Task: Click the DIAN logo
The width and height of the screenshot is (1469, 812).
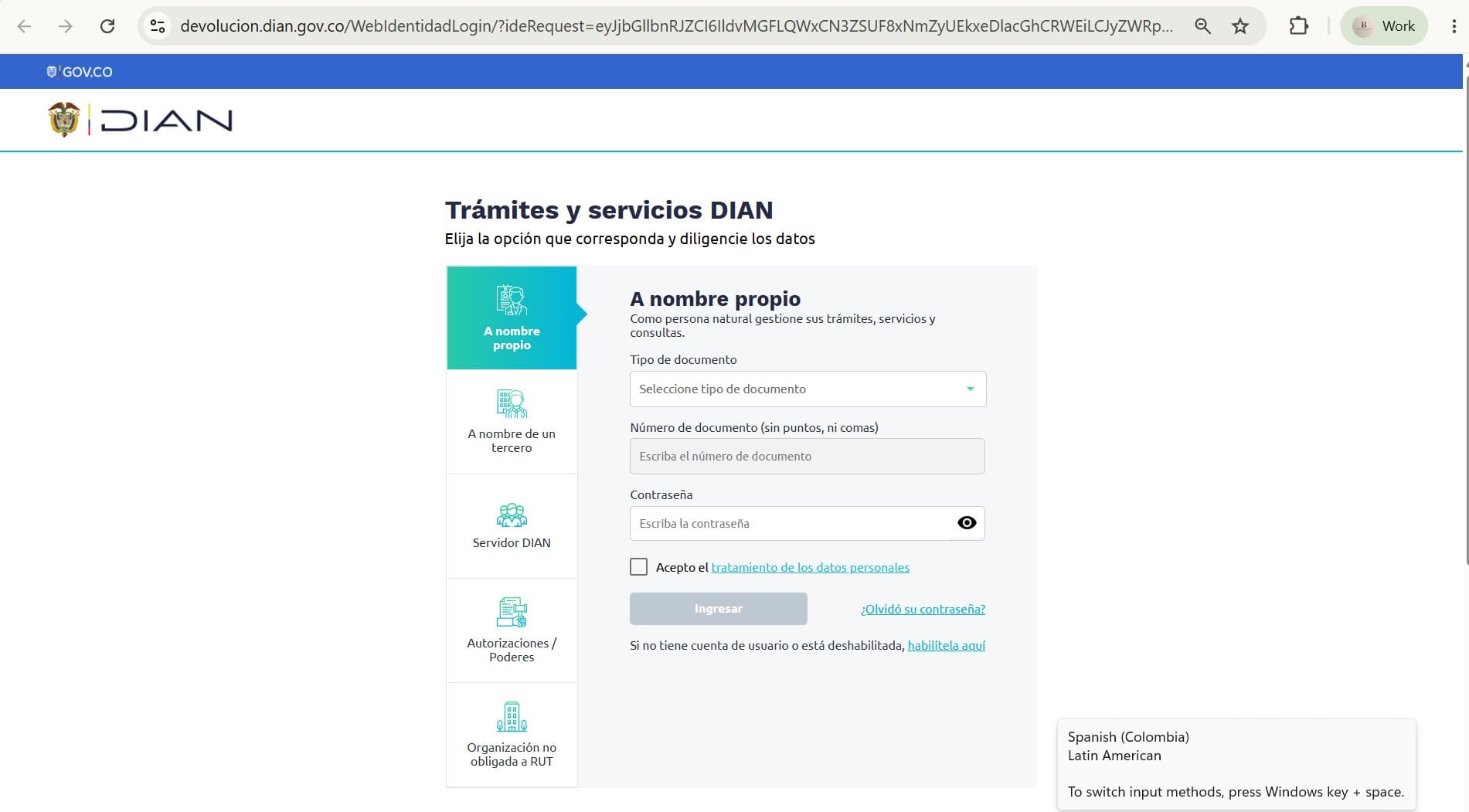Action: click(x=140, y=120)
